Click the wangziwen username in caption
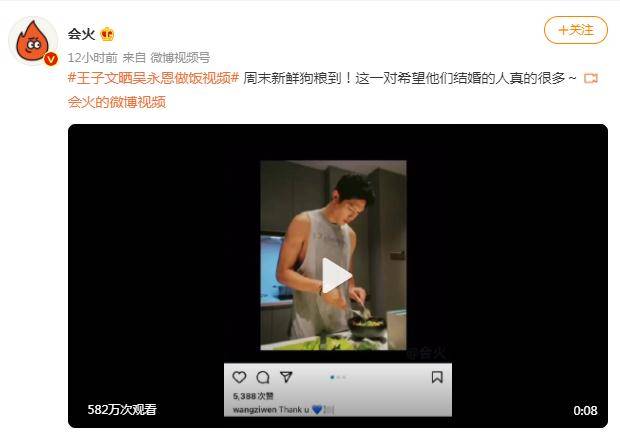The image size is (620, 443). (255, 409)
